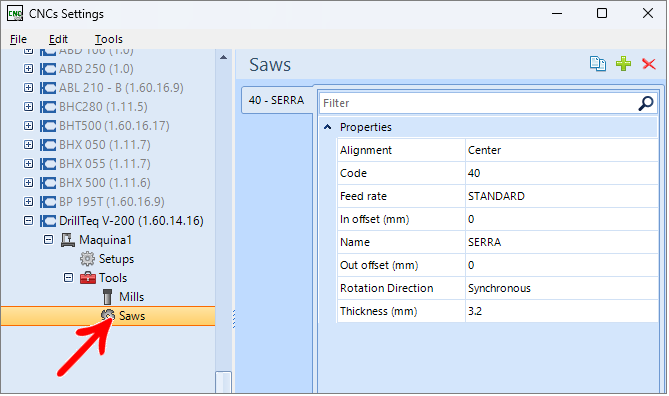This screenshot has height=396, width=669.
Task: Click the Feed rate property label
Action: [363, 196]
